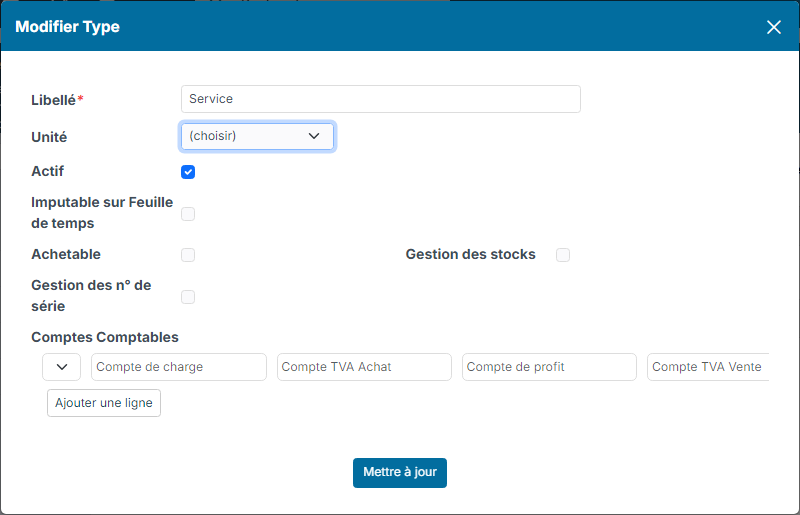Screen dimensions: 800x515
Task: Enable Imputable sur Feuille de temps checkbox
Action: click(188, 214)
